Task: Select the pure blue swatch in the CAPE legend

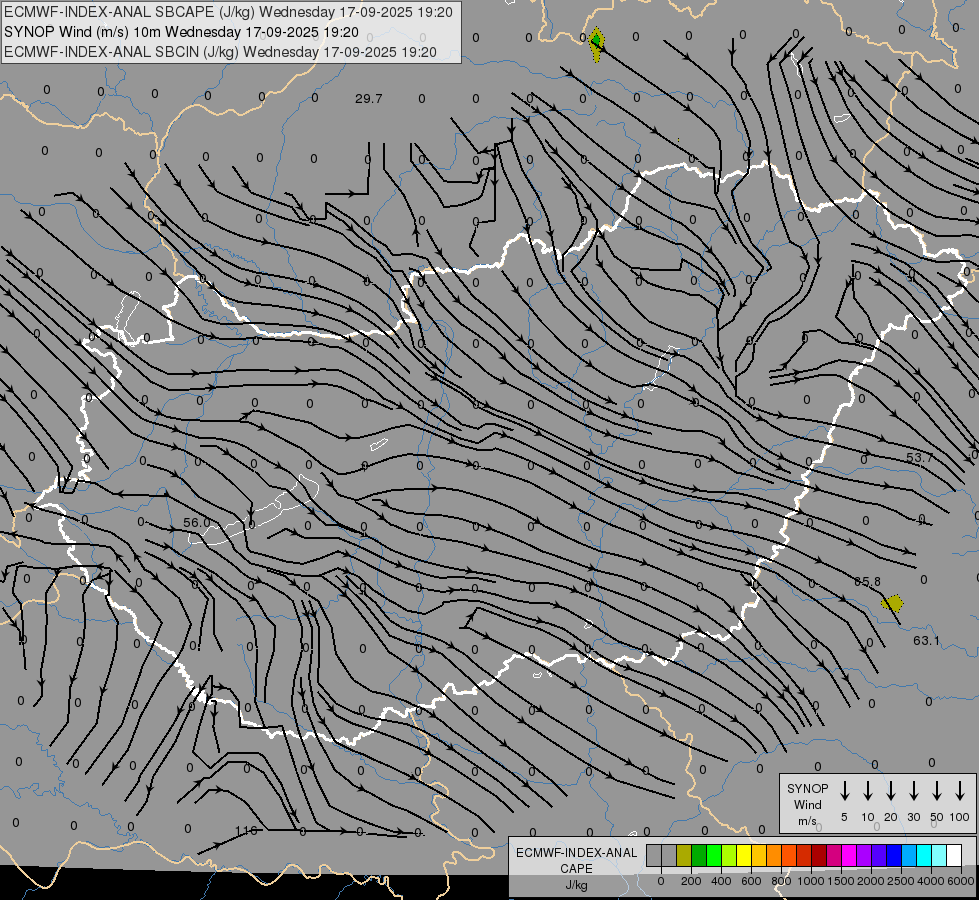Action: click(x=893, y=855)
